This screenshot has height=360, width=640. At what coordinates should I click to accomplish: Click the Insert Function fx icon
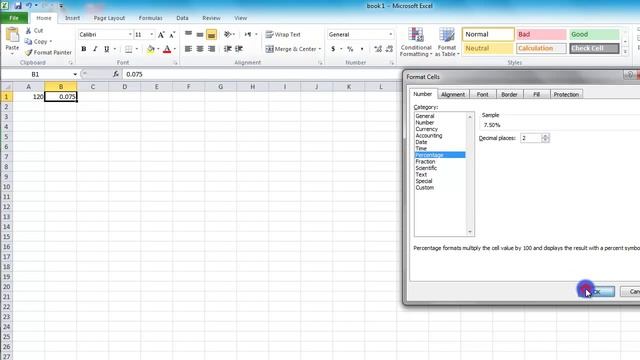(x=116, y=74)
